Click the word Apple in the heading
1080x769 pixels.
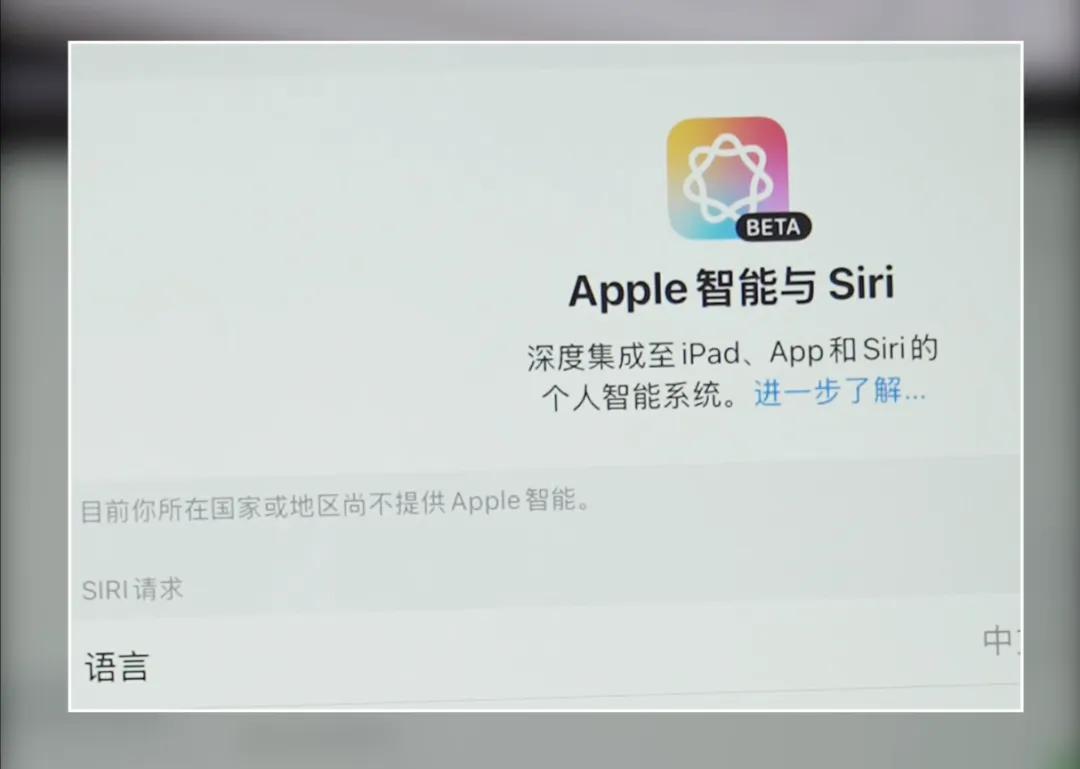[627, 290]
